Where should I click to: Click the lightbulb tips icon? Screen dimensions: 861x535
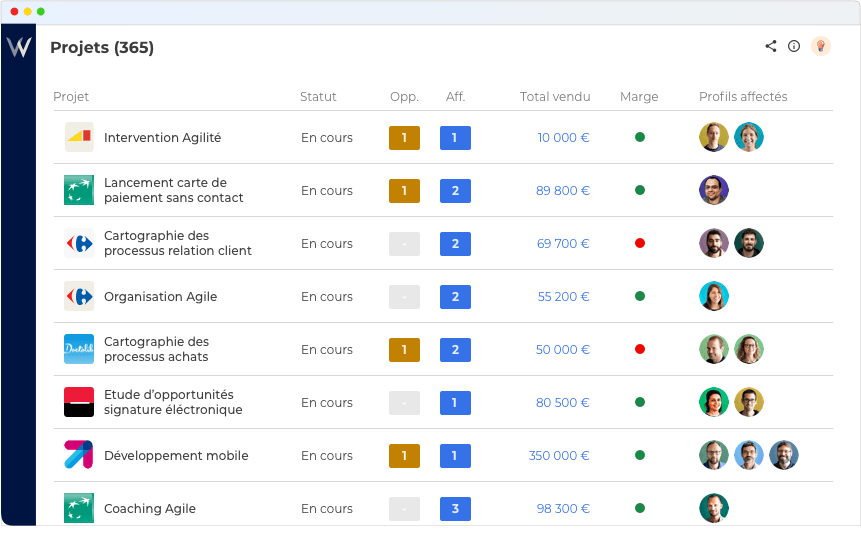pyautogui.click(x=821, y=46)
